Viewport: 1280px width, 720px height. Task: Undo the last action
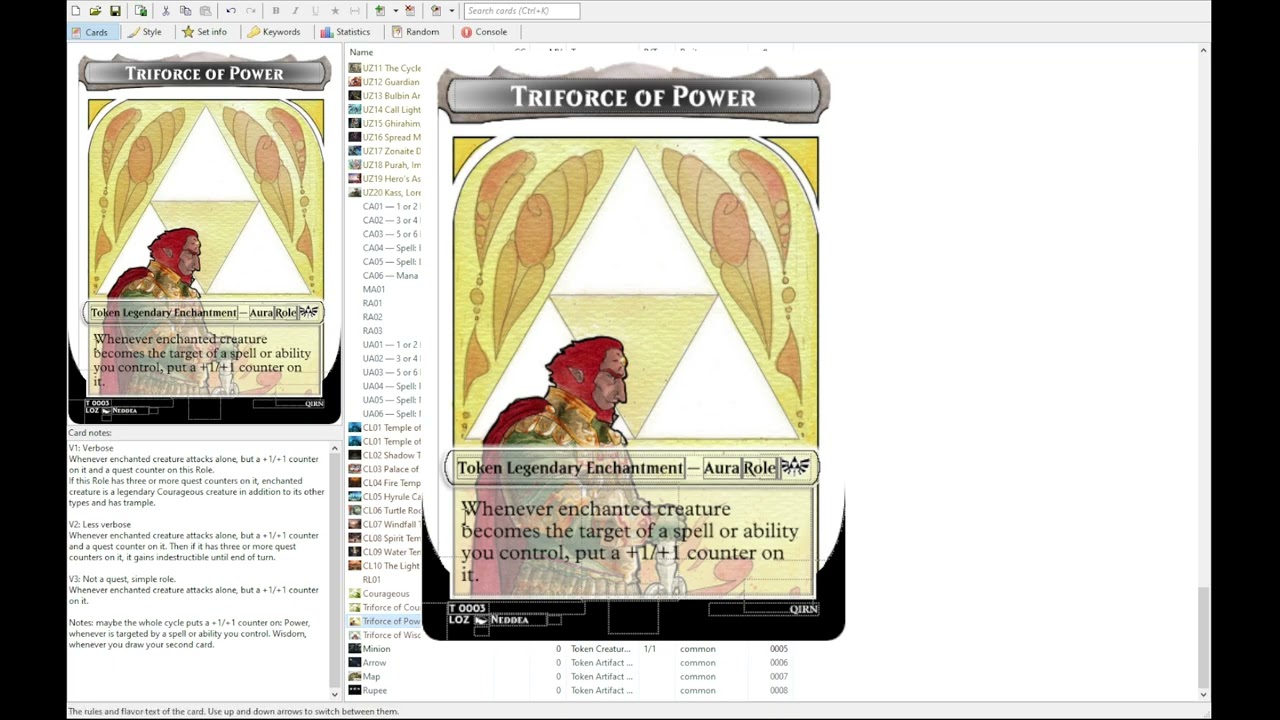click(x=231, y=11)
